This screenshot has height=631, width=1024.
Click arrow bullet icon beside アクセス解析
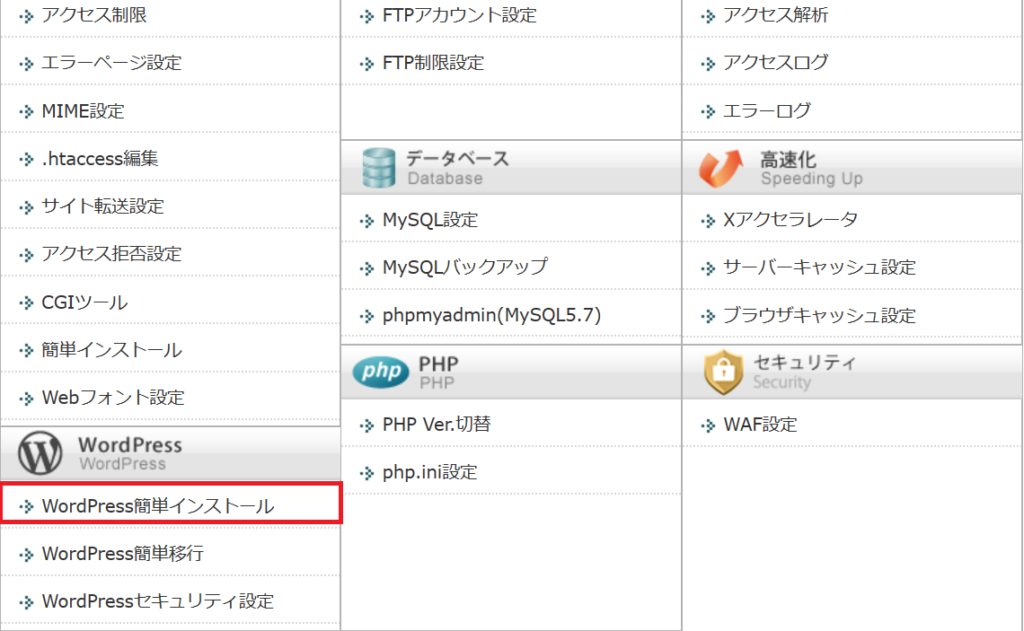(x=708, y=16)
